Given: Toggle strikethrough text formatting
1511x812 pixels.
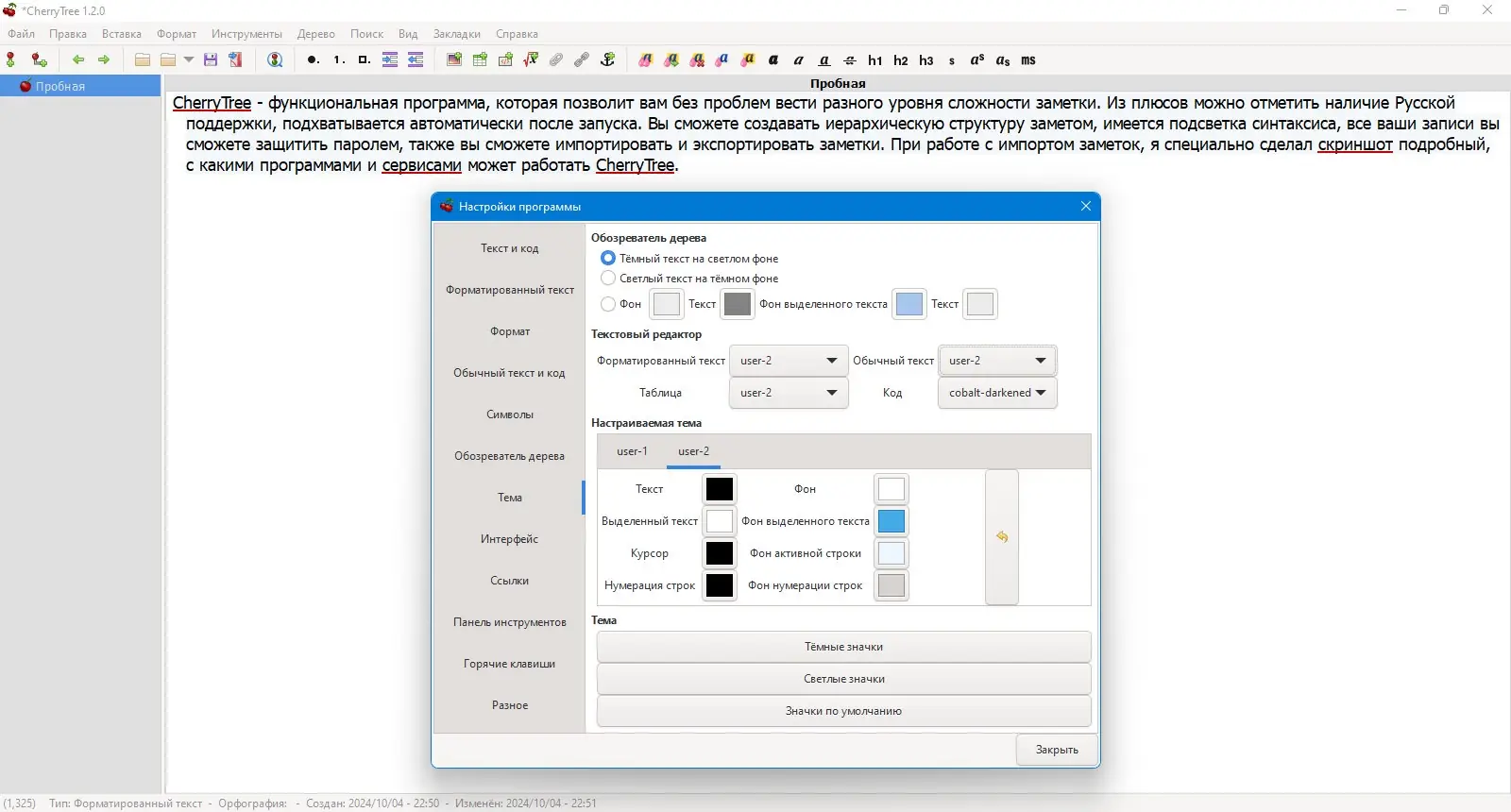Looking at the screenshot, I should coord(850,59).
